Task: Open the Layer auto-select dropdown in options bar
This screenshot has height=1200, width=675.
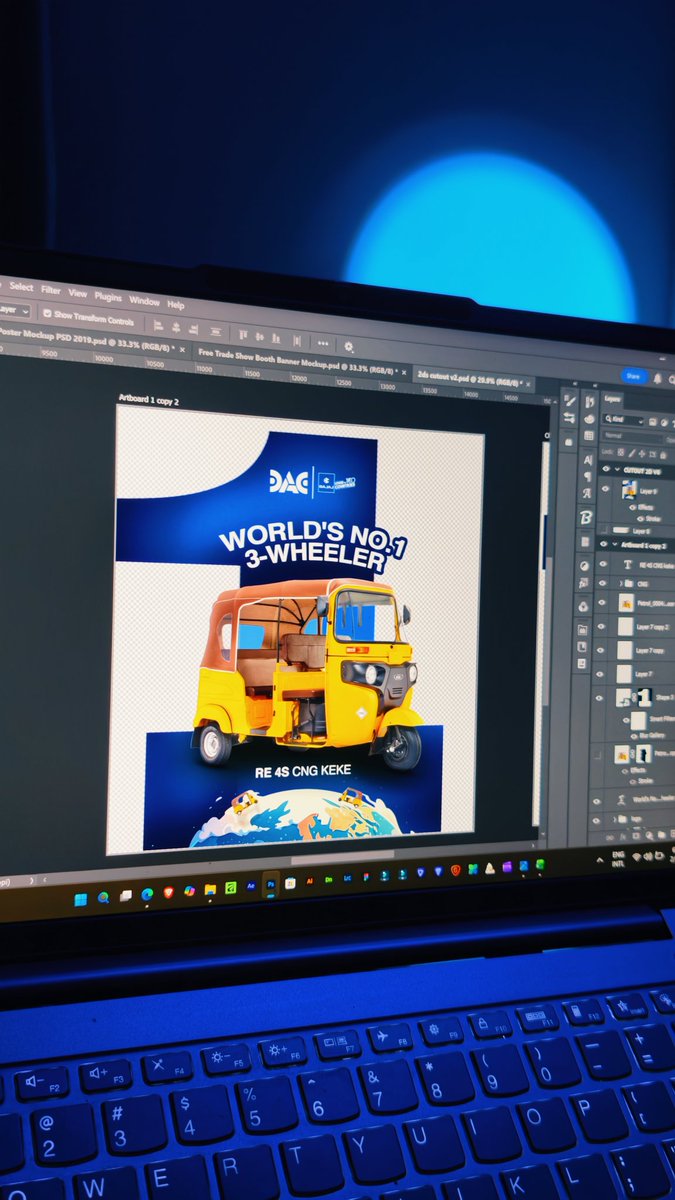Action: [x=13, y=310]
